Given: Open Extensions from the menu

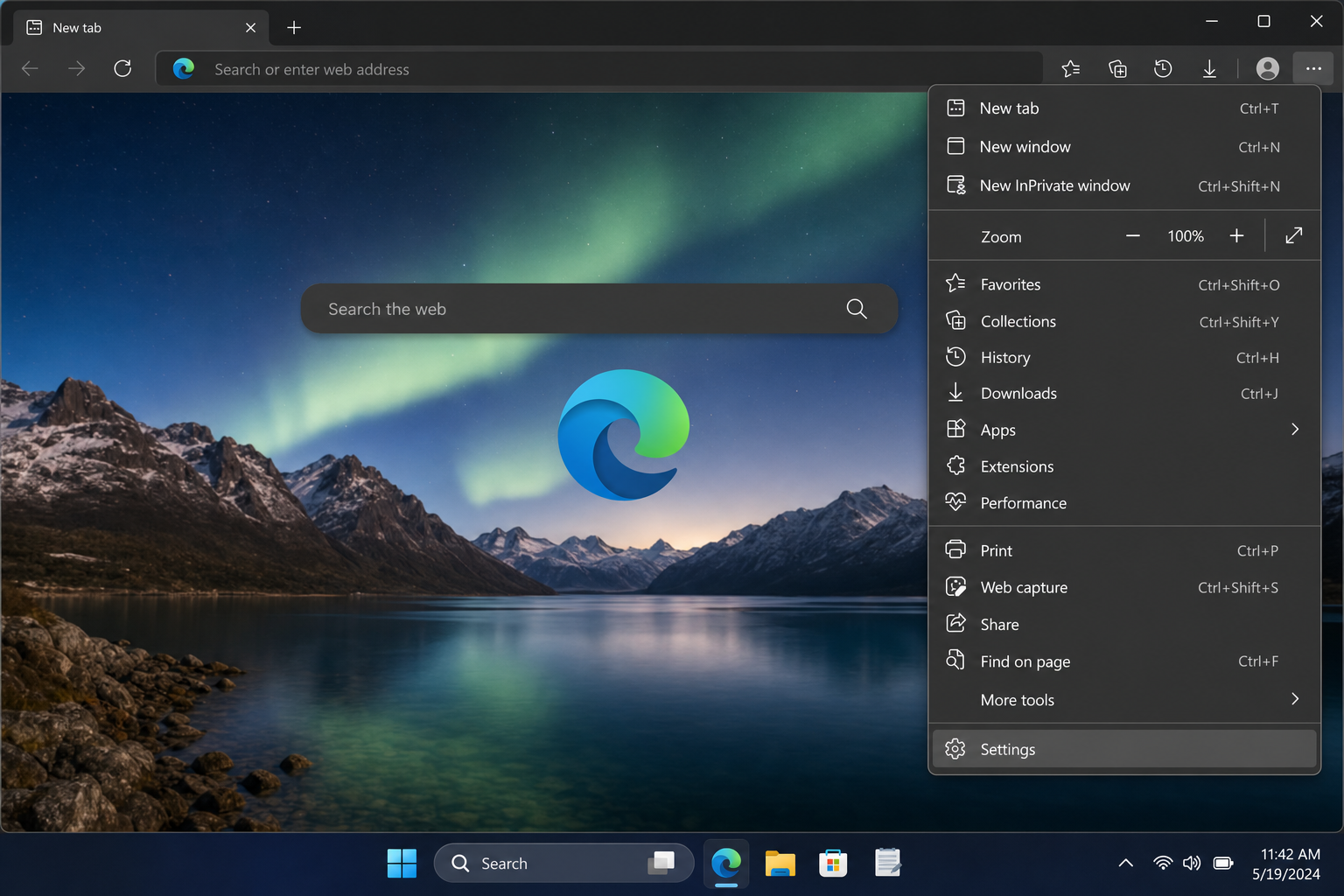Looking at the screenshot, I should [x=1124, y=466].
